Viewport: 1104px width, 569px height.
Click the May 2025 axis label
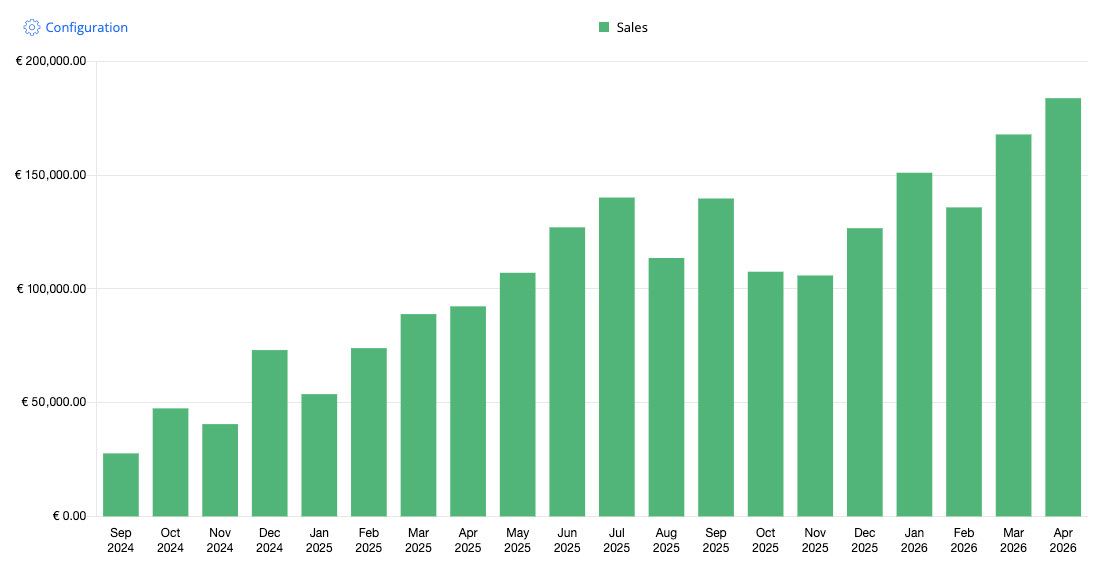518,540
